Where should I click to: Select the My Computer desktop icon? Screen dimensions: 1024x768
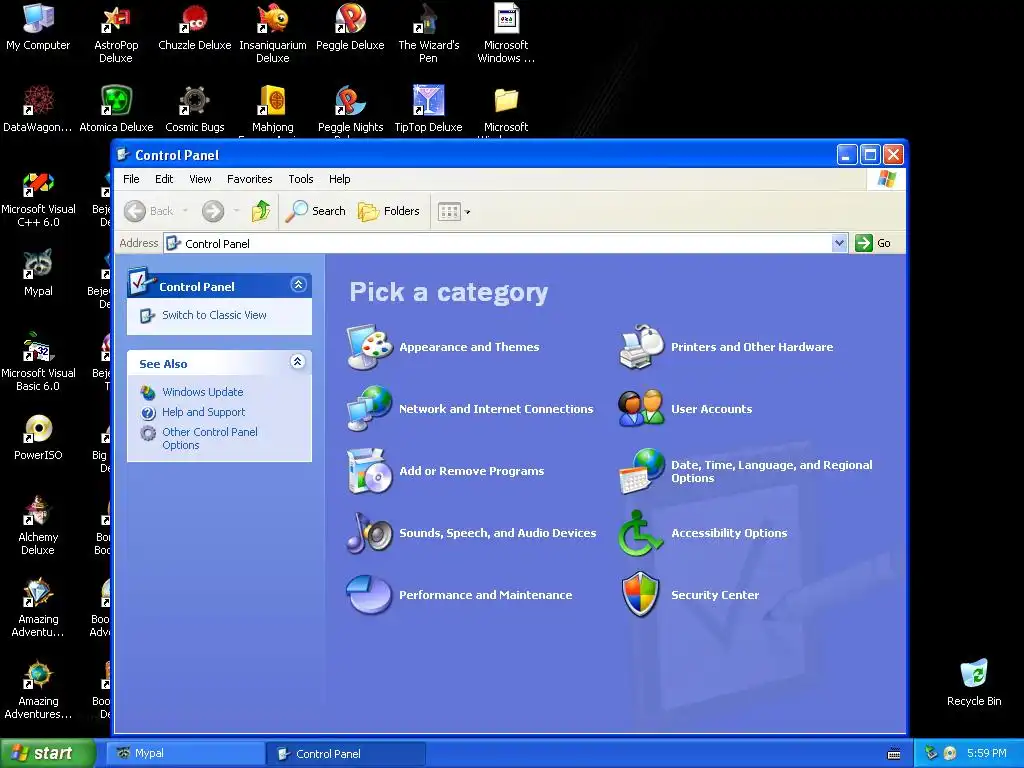(38, 27)
